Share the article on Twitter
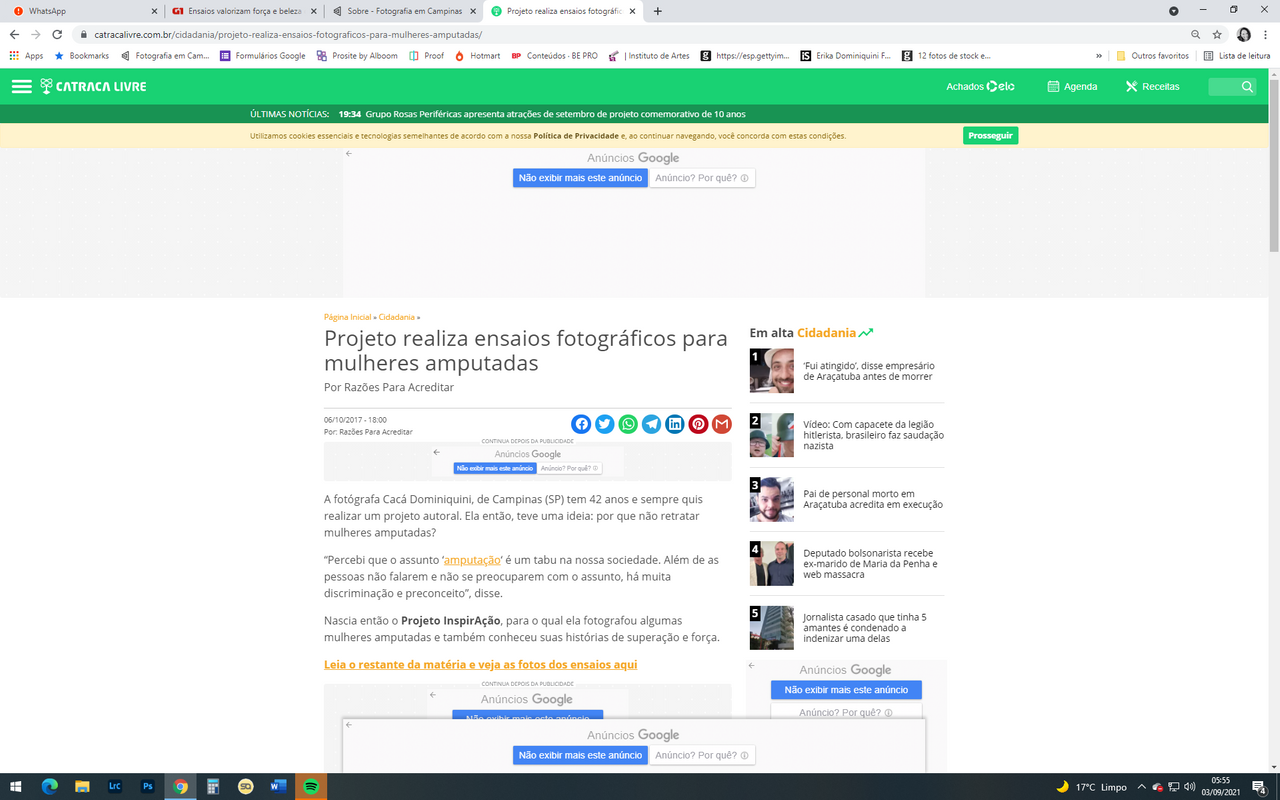The image size is (1280, 800). click(605, 424)
